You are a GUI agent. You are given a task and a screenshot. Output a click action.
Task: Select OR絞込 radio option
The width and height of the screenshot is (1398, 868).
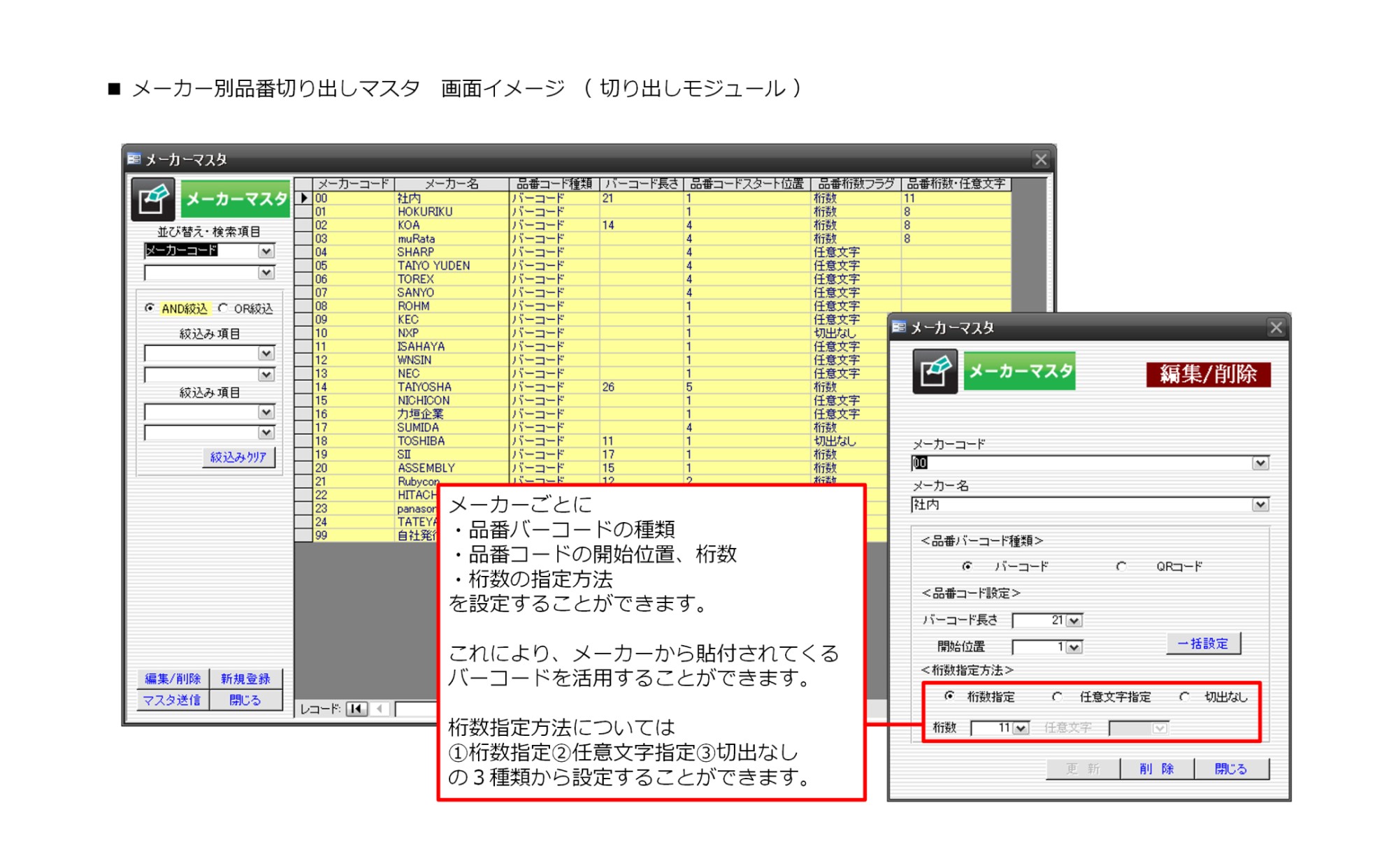[223, 308]
